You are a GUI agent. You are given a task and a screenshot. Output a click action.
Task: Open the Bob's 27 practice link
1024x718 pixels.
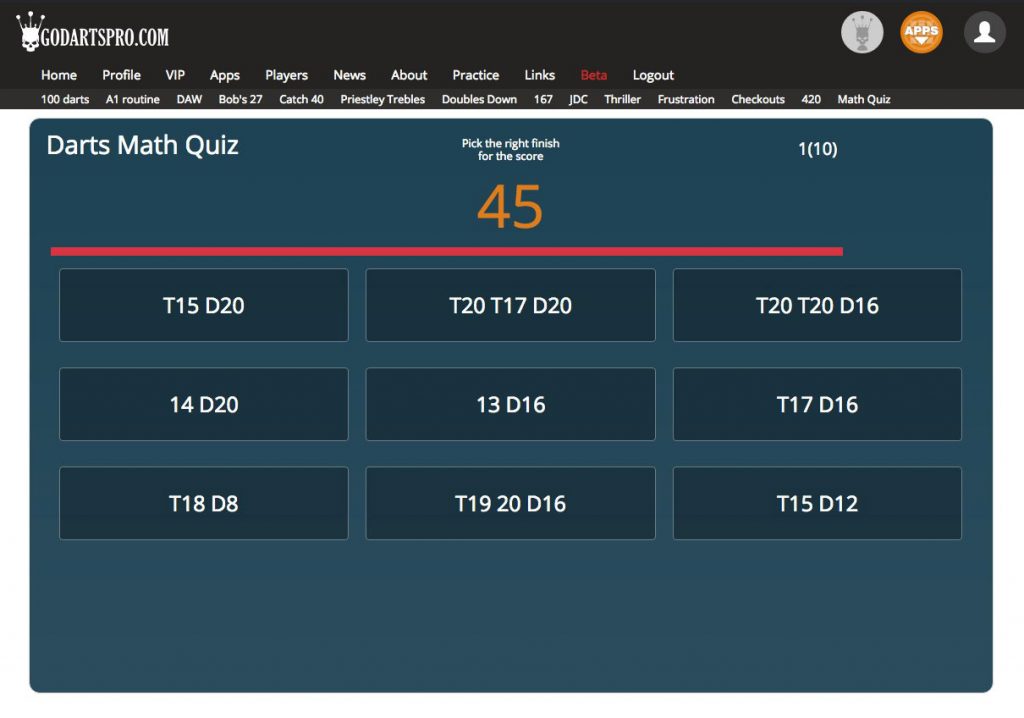239,99
